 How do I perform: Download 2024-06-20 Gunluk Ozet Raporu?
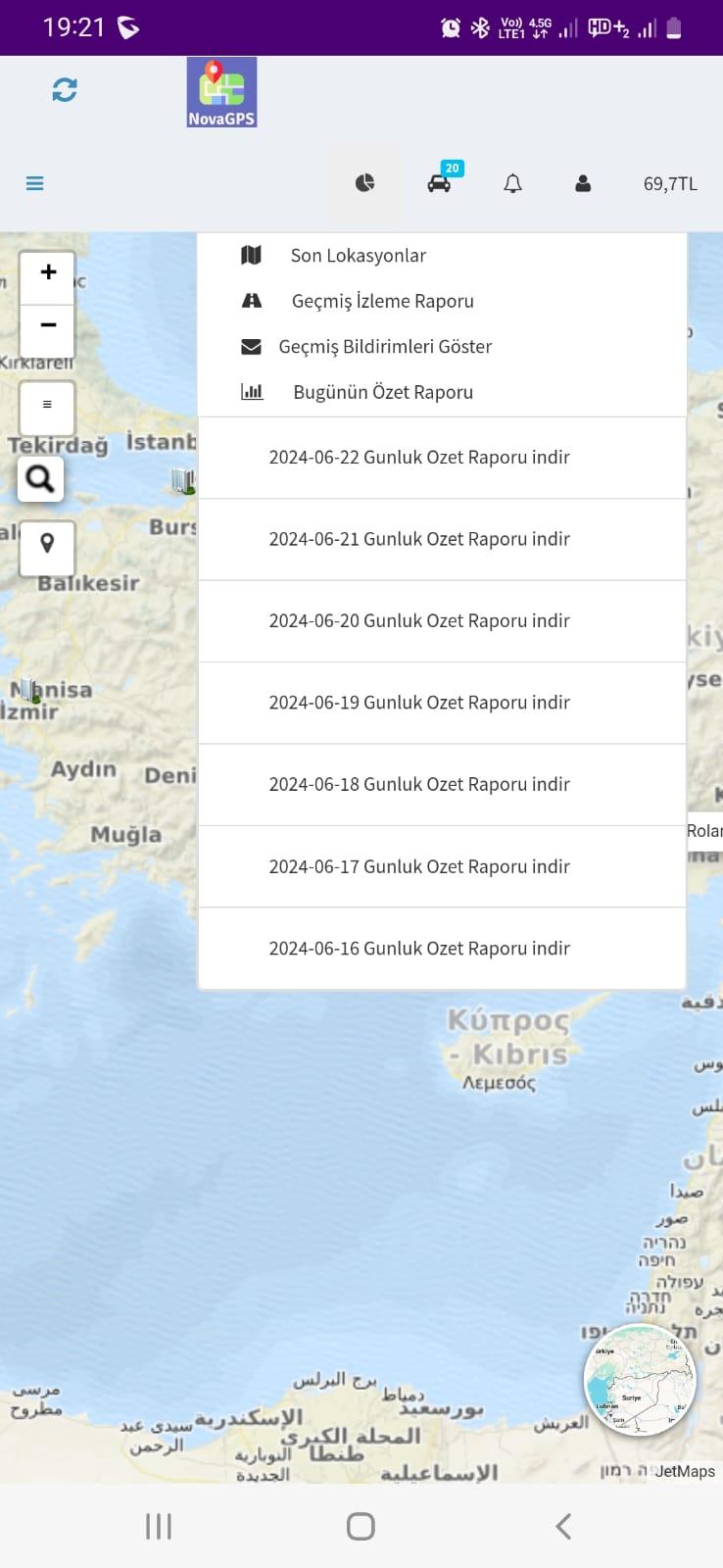tap(442, 621)
